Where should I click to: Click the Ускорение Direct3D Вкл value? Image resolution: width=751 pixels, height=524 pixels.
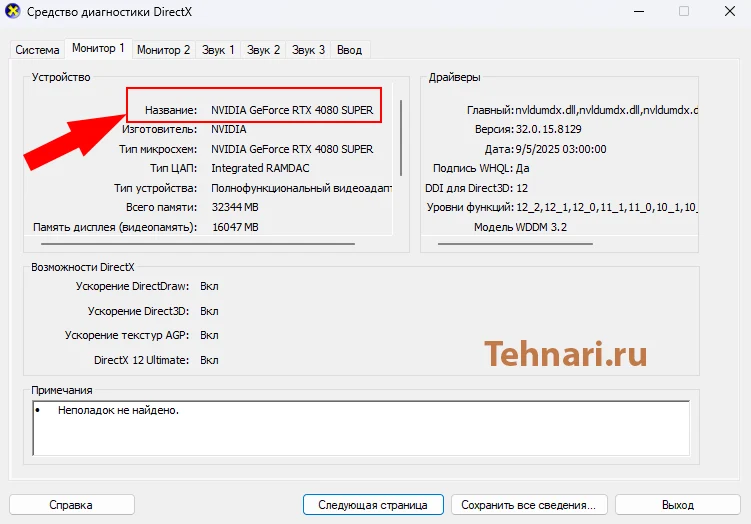point(209,311)
